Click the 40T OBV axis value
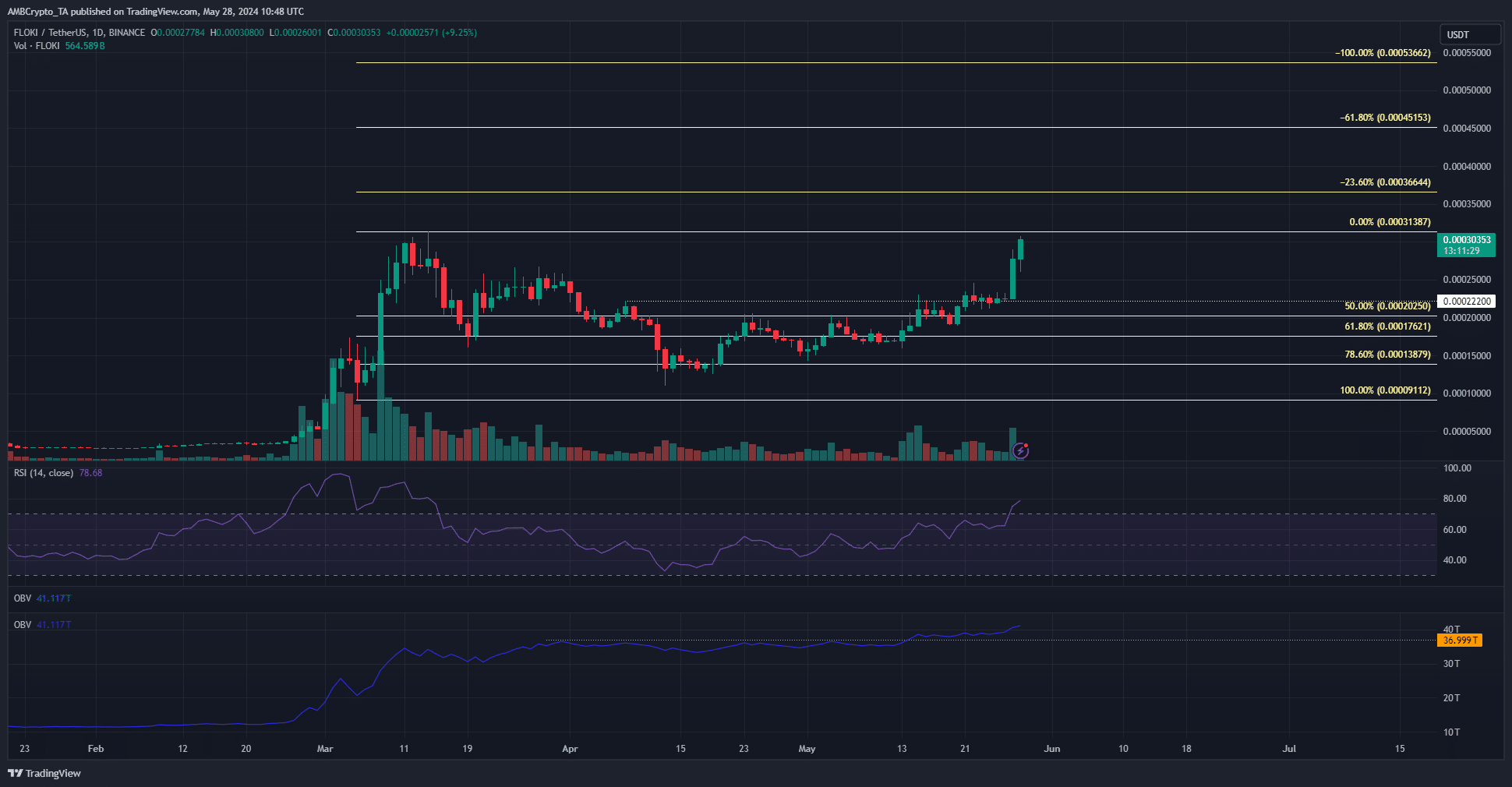The height and width of the screenshot is (787, 1512). (x=1451, y=630)
